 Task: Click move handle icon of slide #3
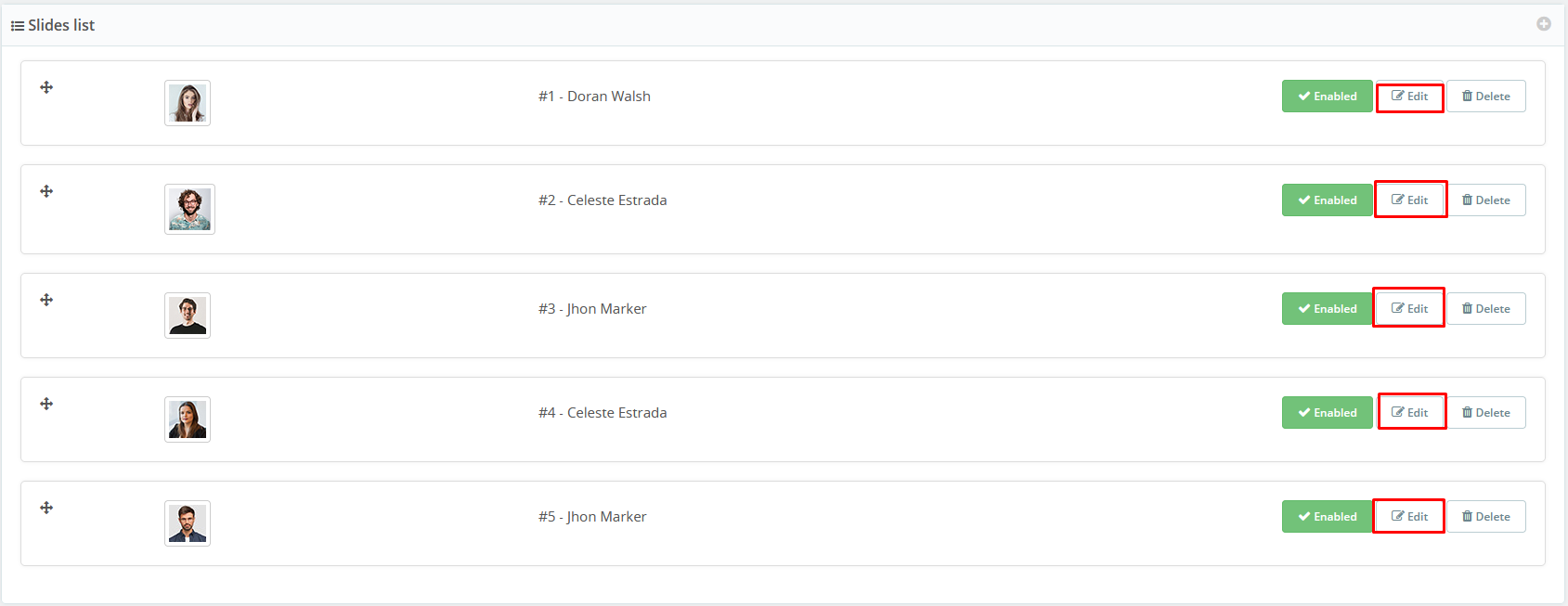click(x=46, y=300)
